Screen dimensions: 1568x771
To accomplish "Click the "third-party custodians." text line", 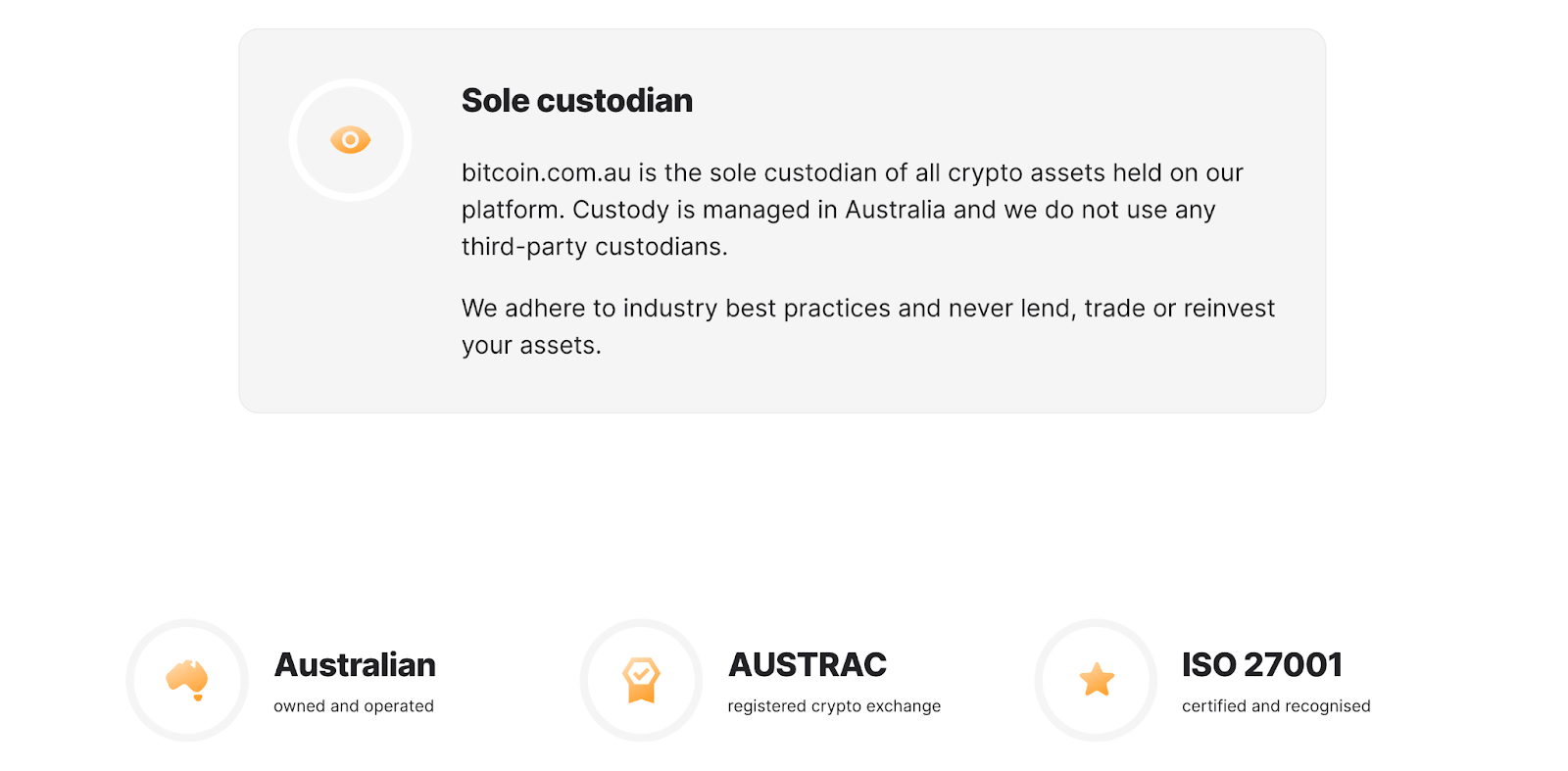I will point(594,247).
